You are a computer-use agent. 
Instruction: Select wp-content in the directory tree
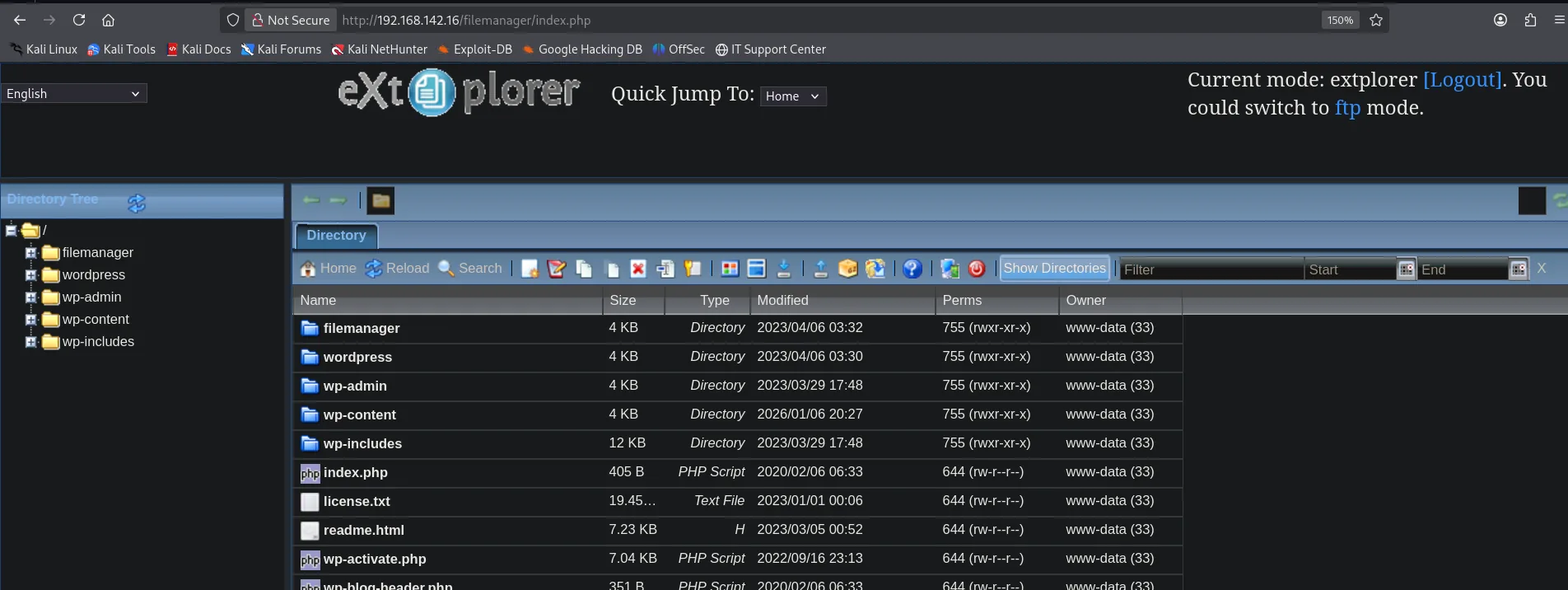(96, 320)
